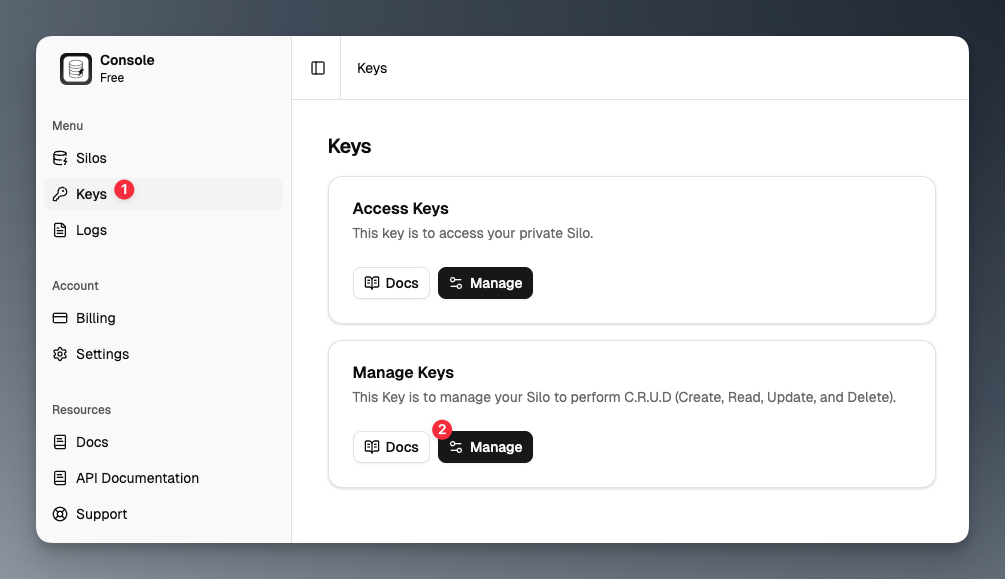This screenshot has height=579, width=1005.
Task: Open Settings using the gear icon
Action: pyautogui.click(x=61, y=354)
